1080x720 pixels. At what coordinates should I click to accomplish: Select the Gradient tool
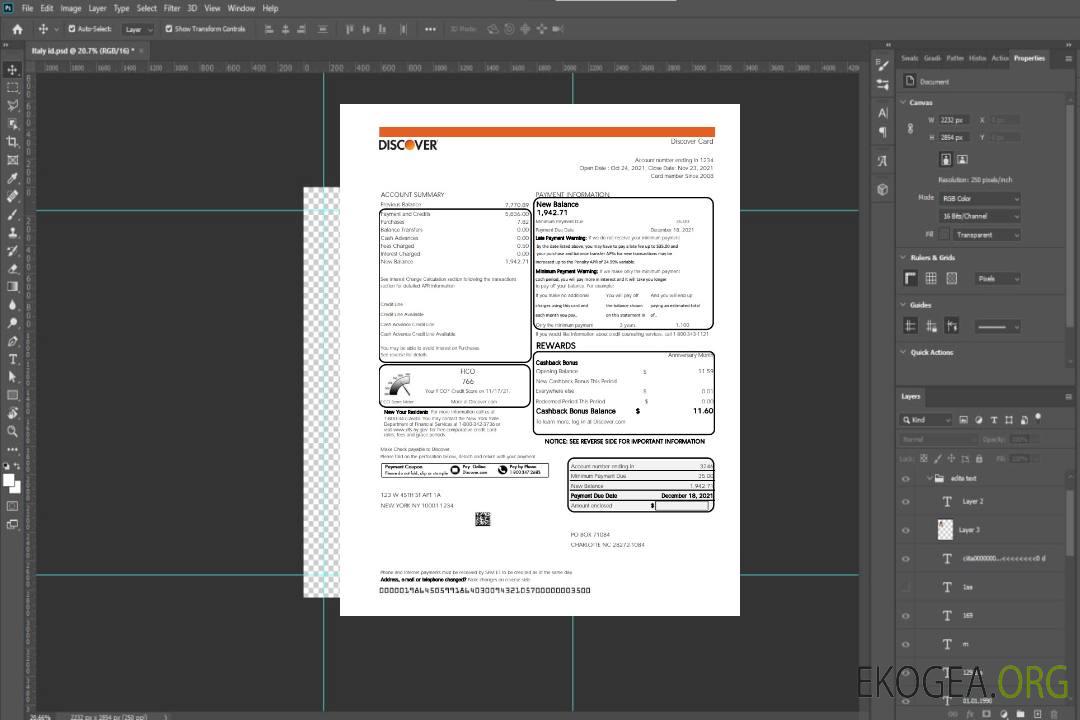click(12, 287)
